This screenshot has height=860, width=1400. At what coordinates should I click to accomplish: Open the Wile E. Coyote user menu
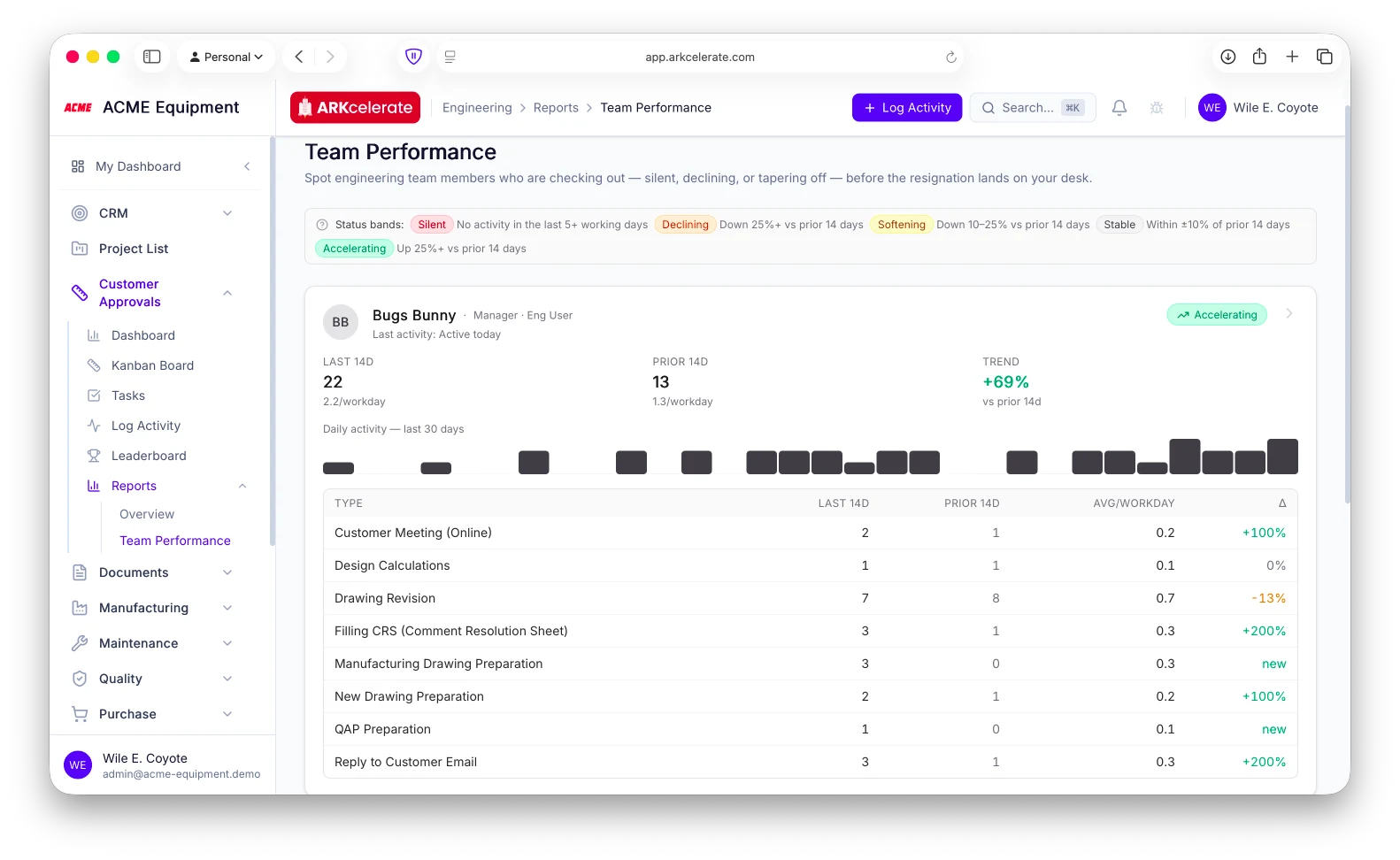tap(1258, 108)
